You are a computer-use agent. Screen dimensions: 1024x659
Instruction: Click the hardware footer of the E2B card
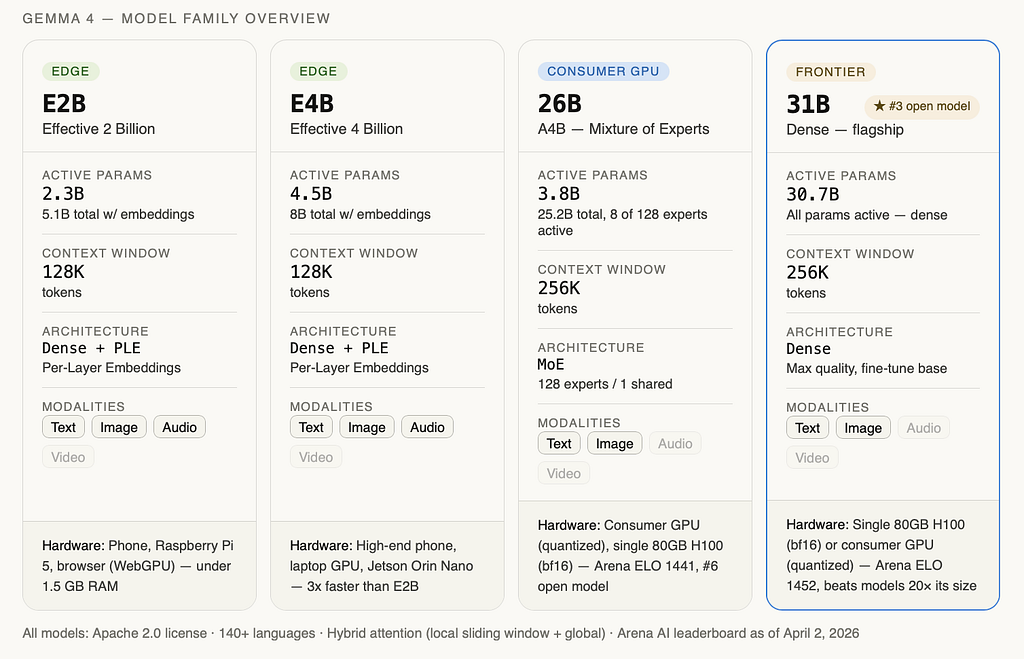point(139,566)
